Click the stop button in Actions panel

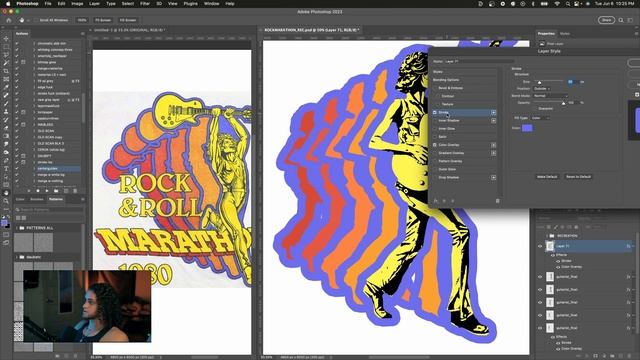click(x=29, y=191)
